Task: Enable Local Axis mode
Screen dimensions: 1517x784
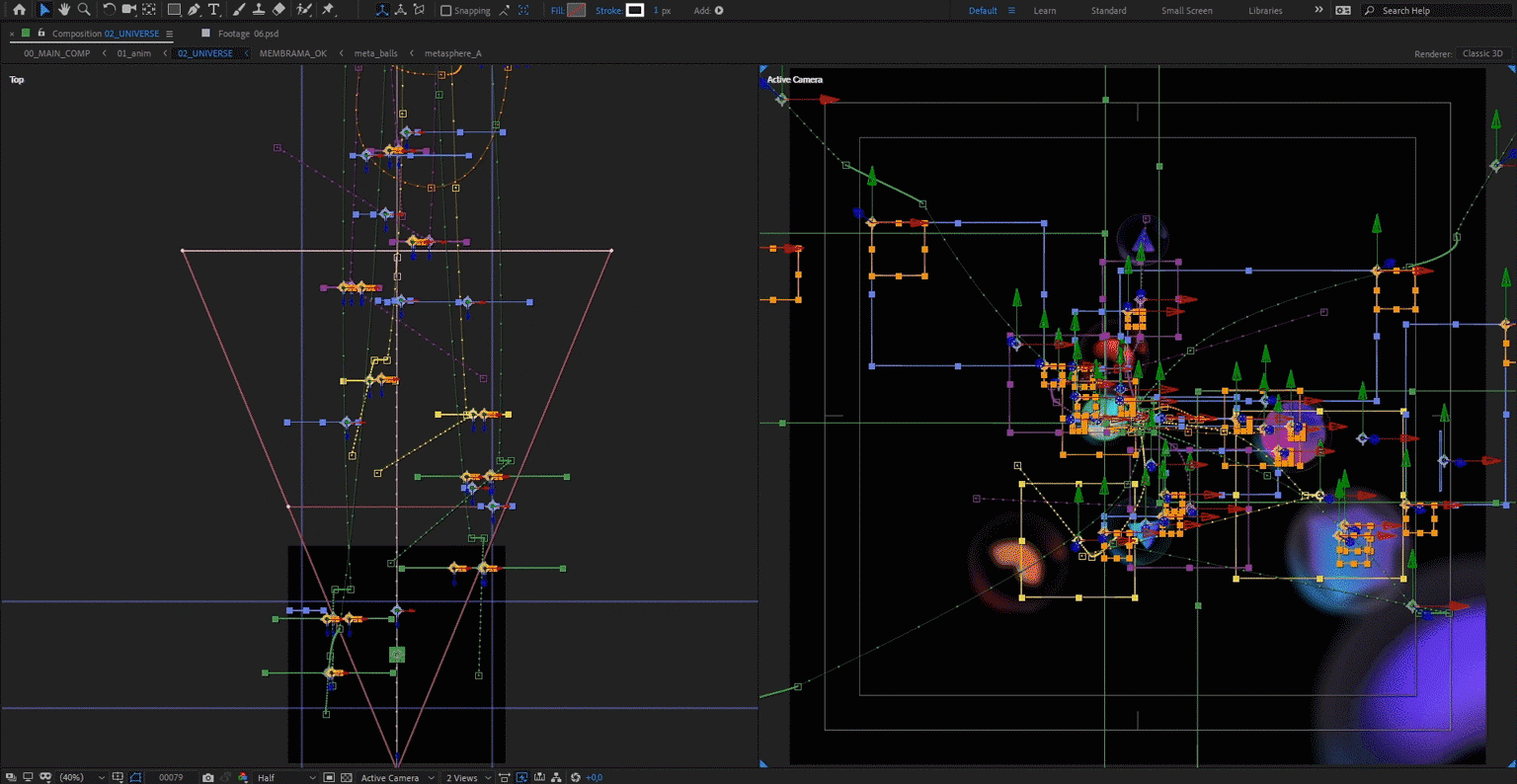Action: click(x=382, y=10)
